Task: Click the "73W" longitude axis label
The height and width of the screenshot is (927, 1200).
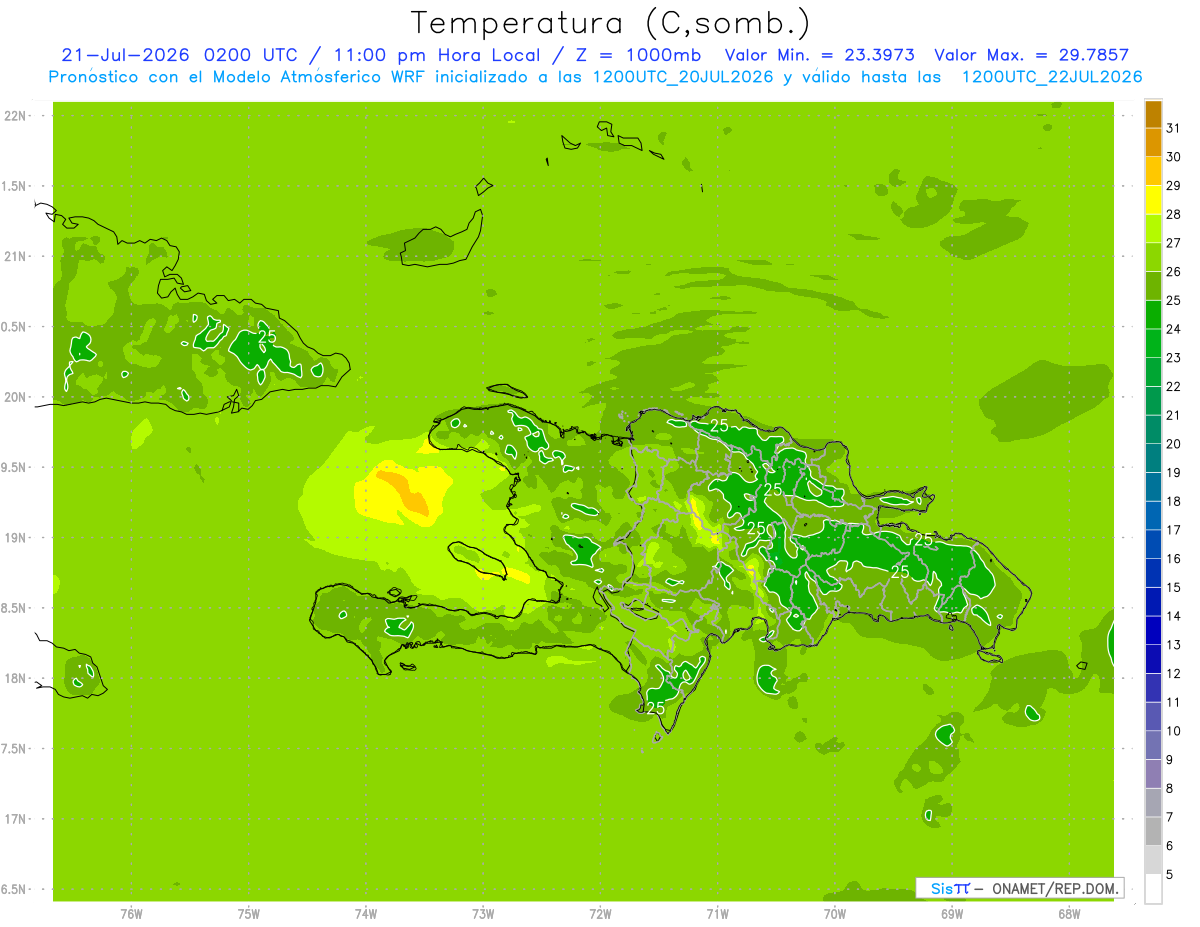Action: (x=483, y=913)
